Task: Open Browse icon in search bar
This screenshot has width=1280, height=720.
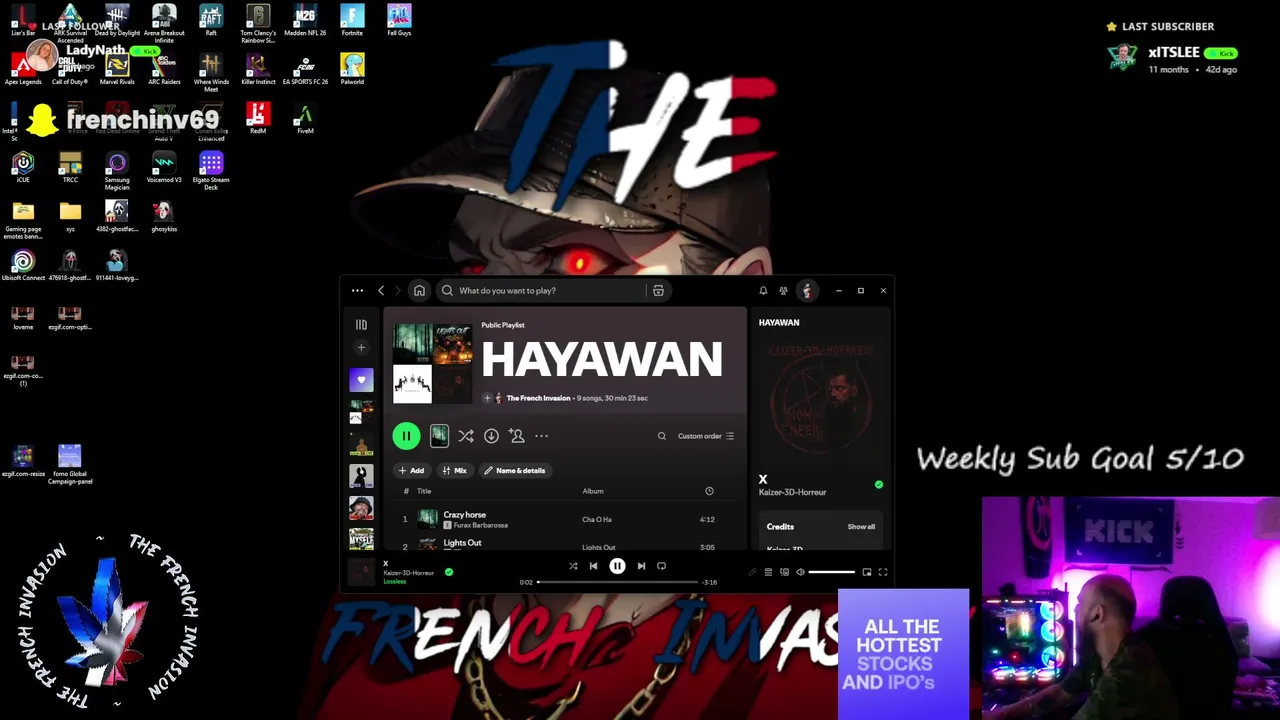Action: pos(658,291)
